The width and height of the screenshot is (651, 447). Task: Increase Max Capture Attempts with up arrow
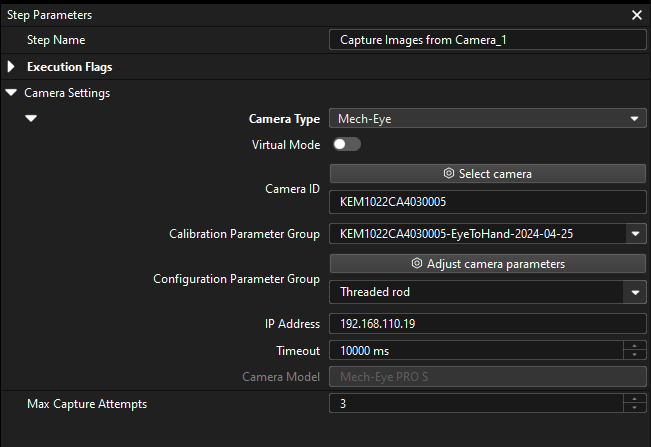(x=634, y=399)
